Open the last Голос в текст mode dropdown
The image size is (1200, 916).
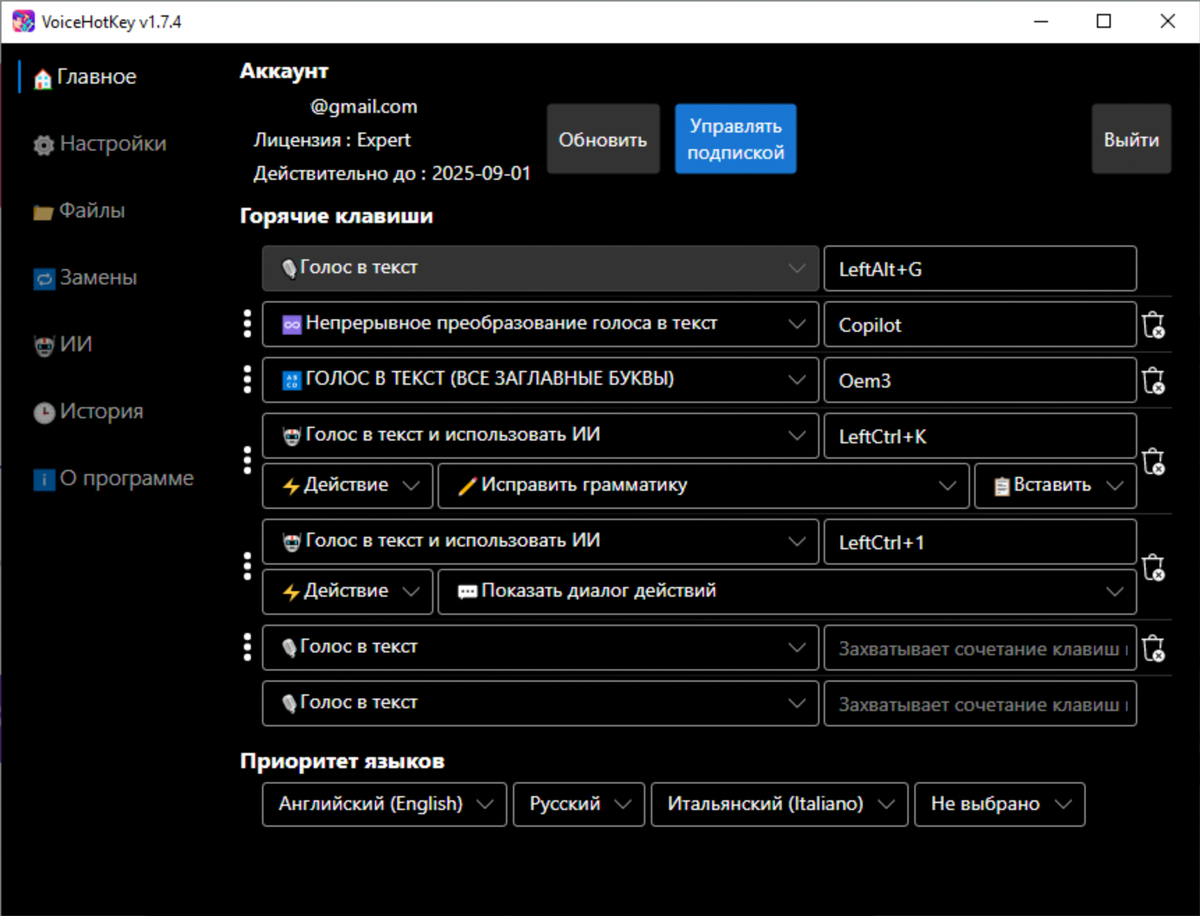[x=540, y=703]
